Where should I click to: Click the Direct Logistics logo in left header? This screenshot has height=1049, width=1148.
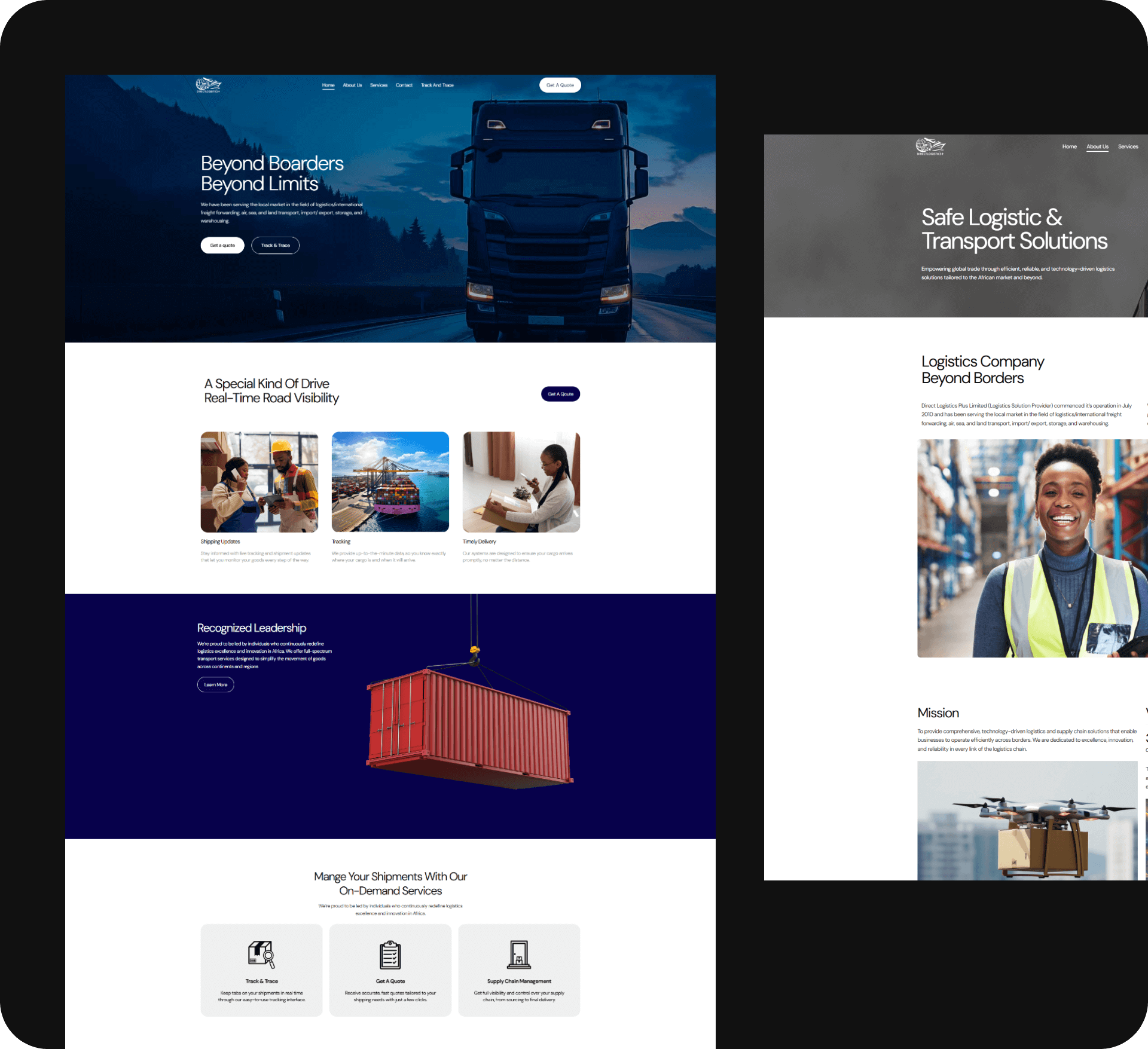[208, 85]
